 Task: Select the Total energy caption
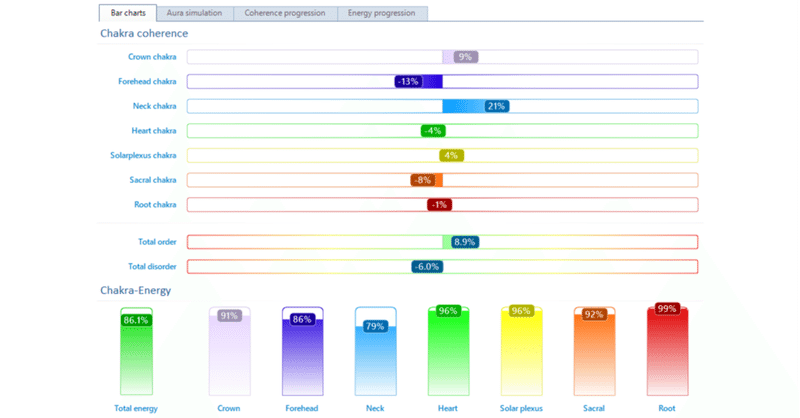[136, 408]
